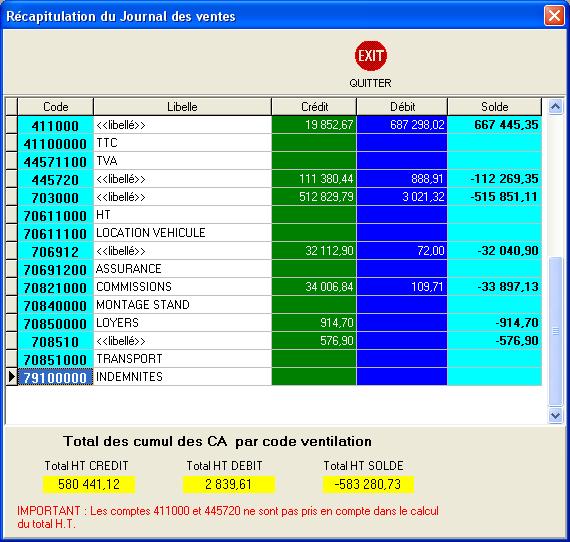Select the row selector for code 411000
570x542 pixels.
[11, 125]
